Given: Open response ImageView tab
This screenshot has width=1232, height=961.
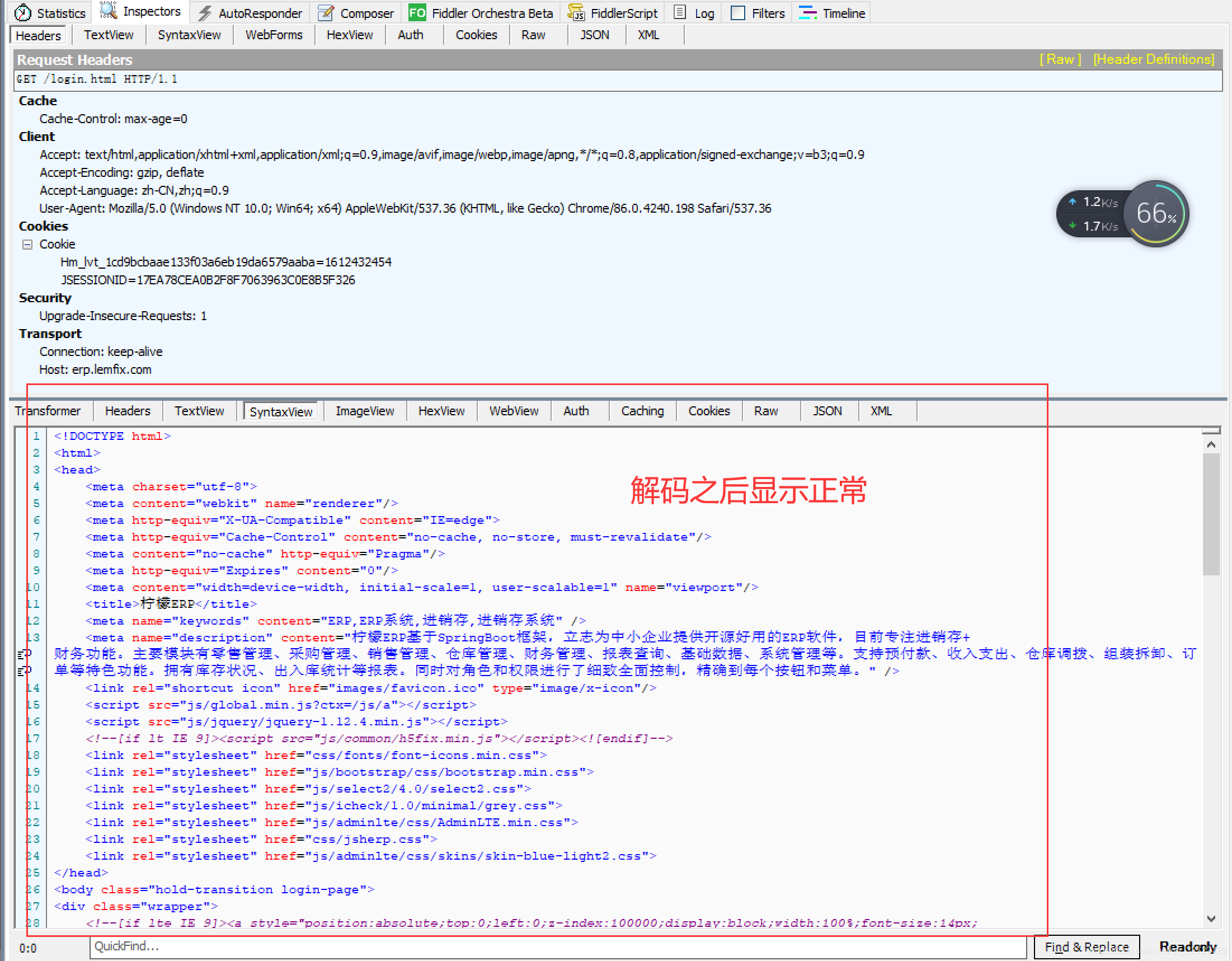Looking at the screenshot, I should tap(364, 411).
